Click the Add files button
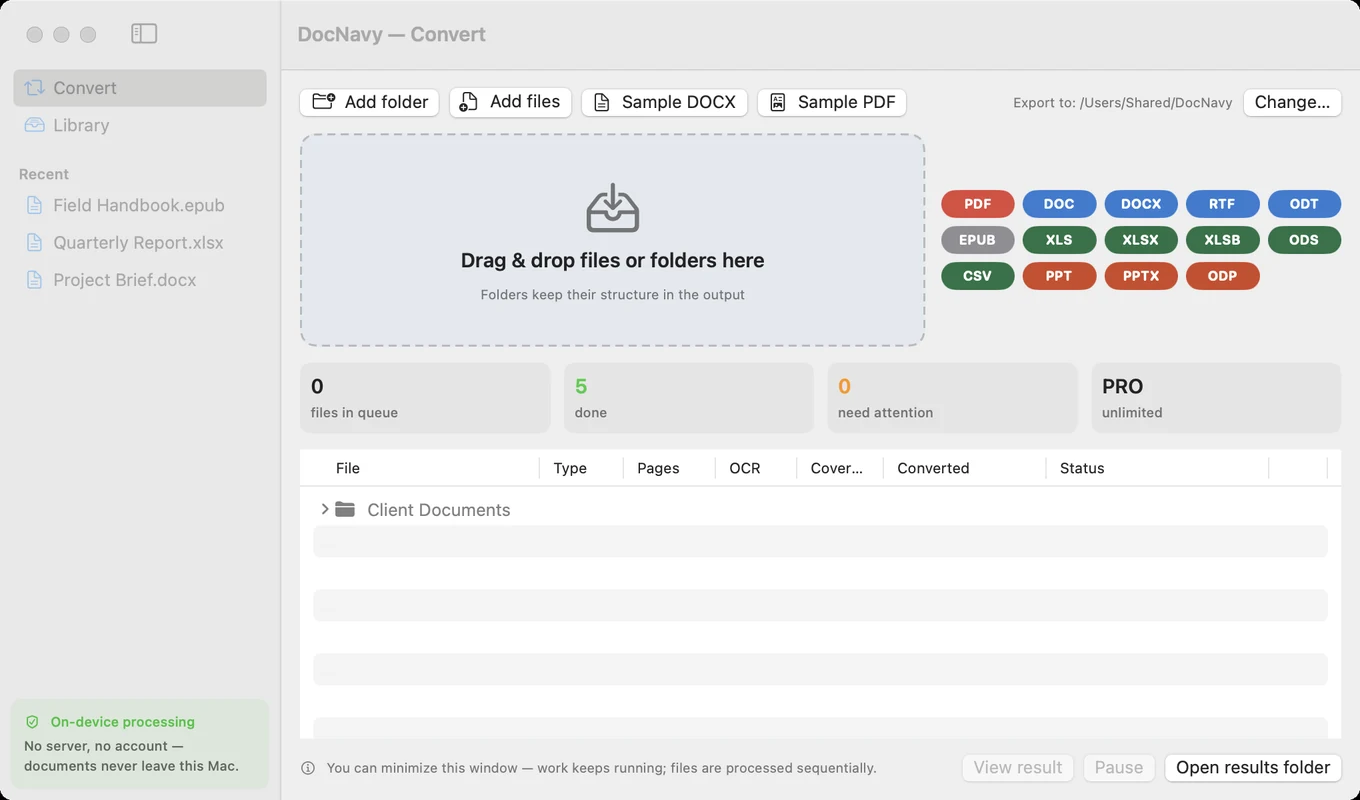The image size is (1360, 800). click(510, 102)
